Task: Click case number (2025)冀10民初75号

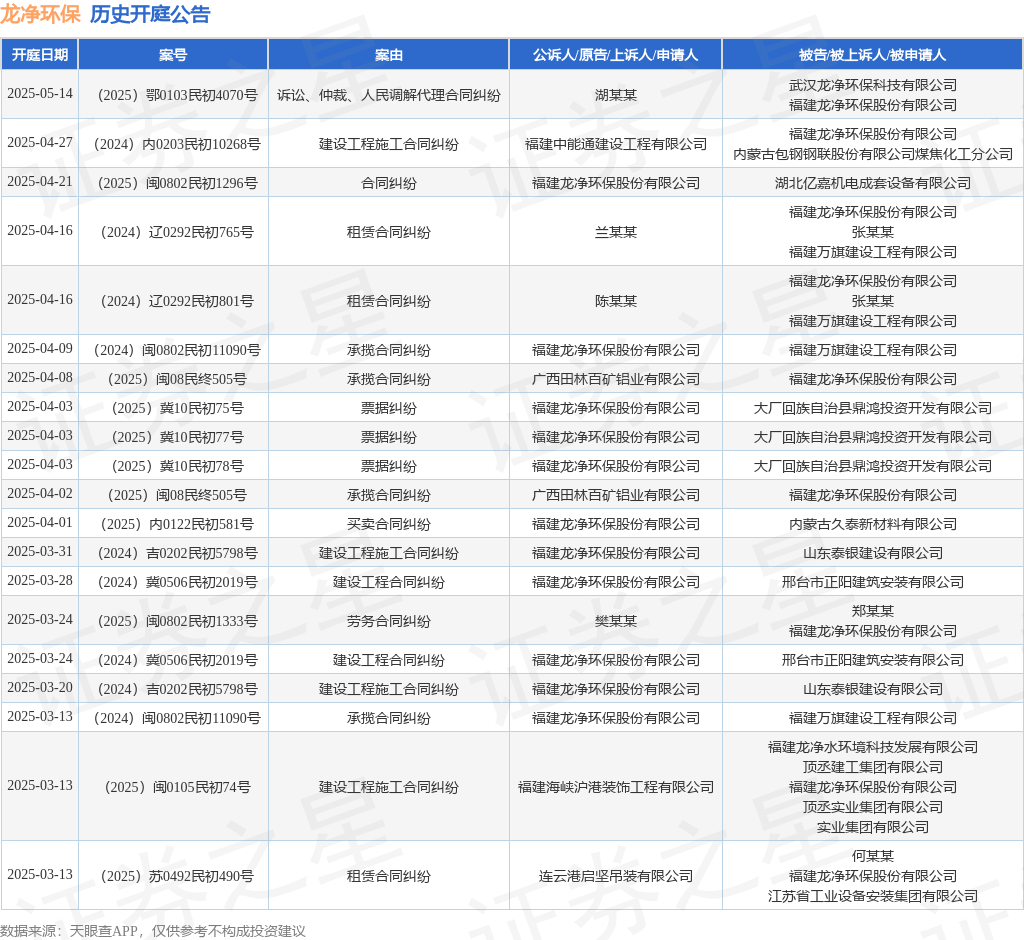Action: (177, 409)
